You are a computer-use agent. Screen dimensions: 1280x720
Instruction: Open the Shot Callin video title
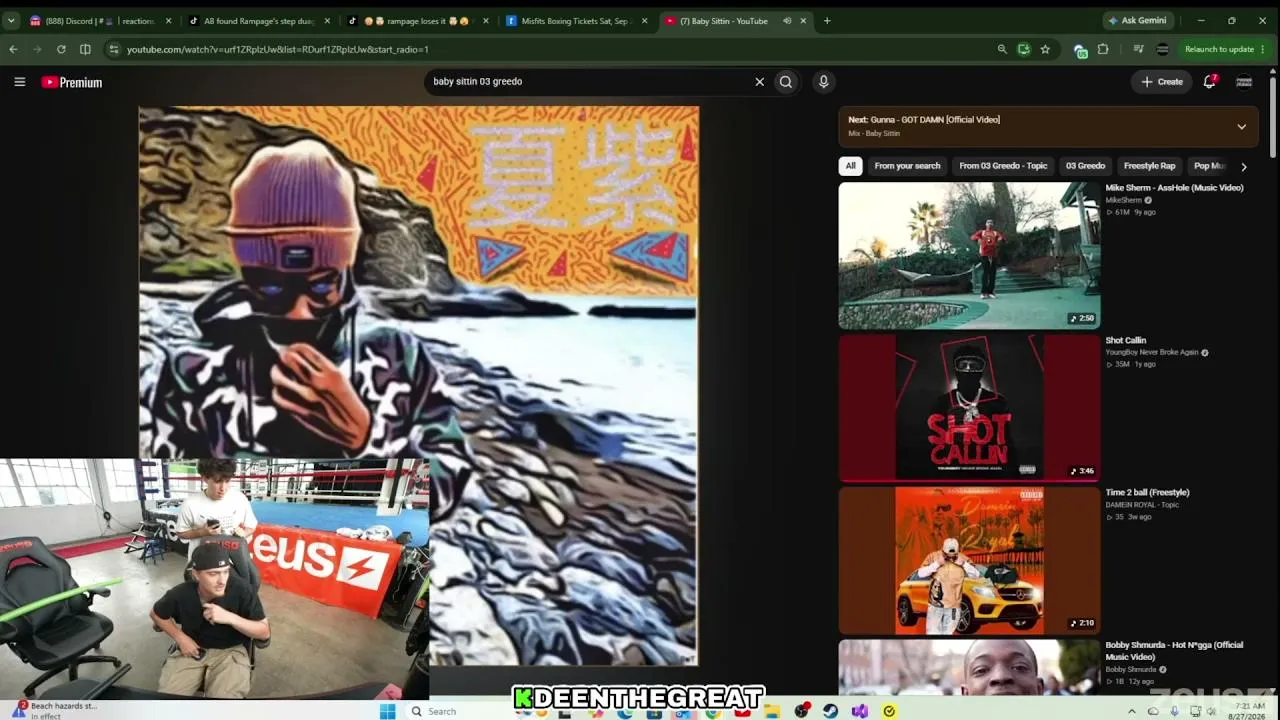click(x=1126, y=340)
